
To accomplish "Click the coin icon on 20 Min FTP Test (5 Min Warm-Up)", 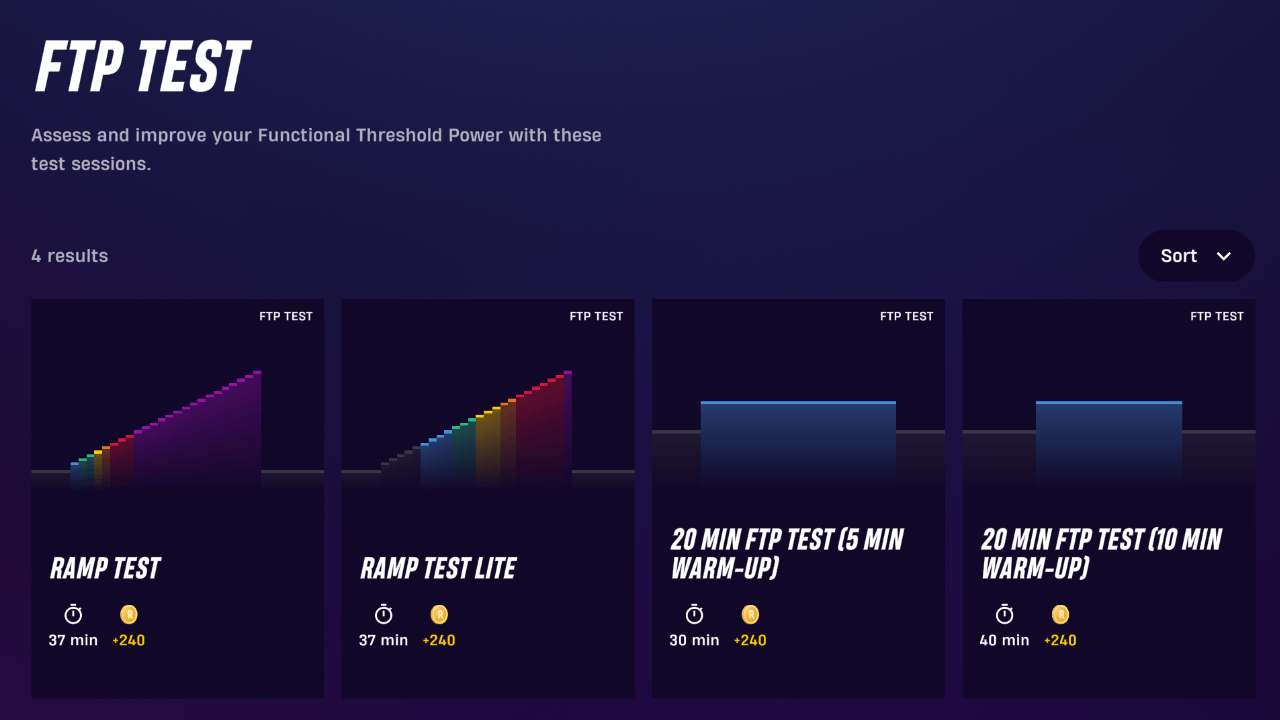I will [x=749, y=614].
